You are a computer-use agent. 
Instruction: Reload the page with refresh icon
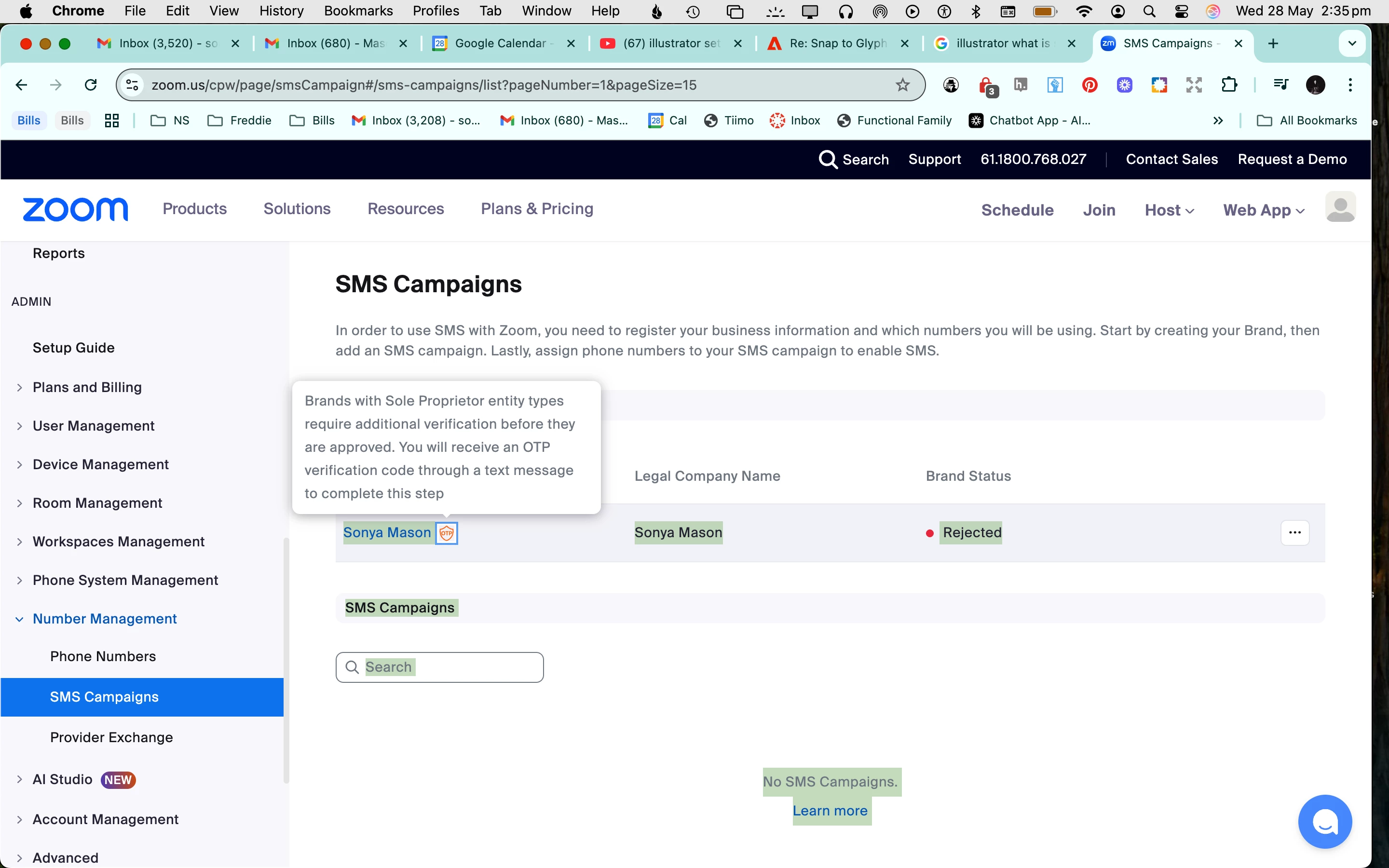[91, 85]
